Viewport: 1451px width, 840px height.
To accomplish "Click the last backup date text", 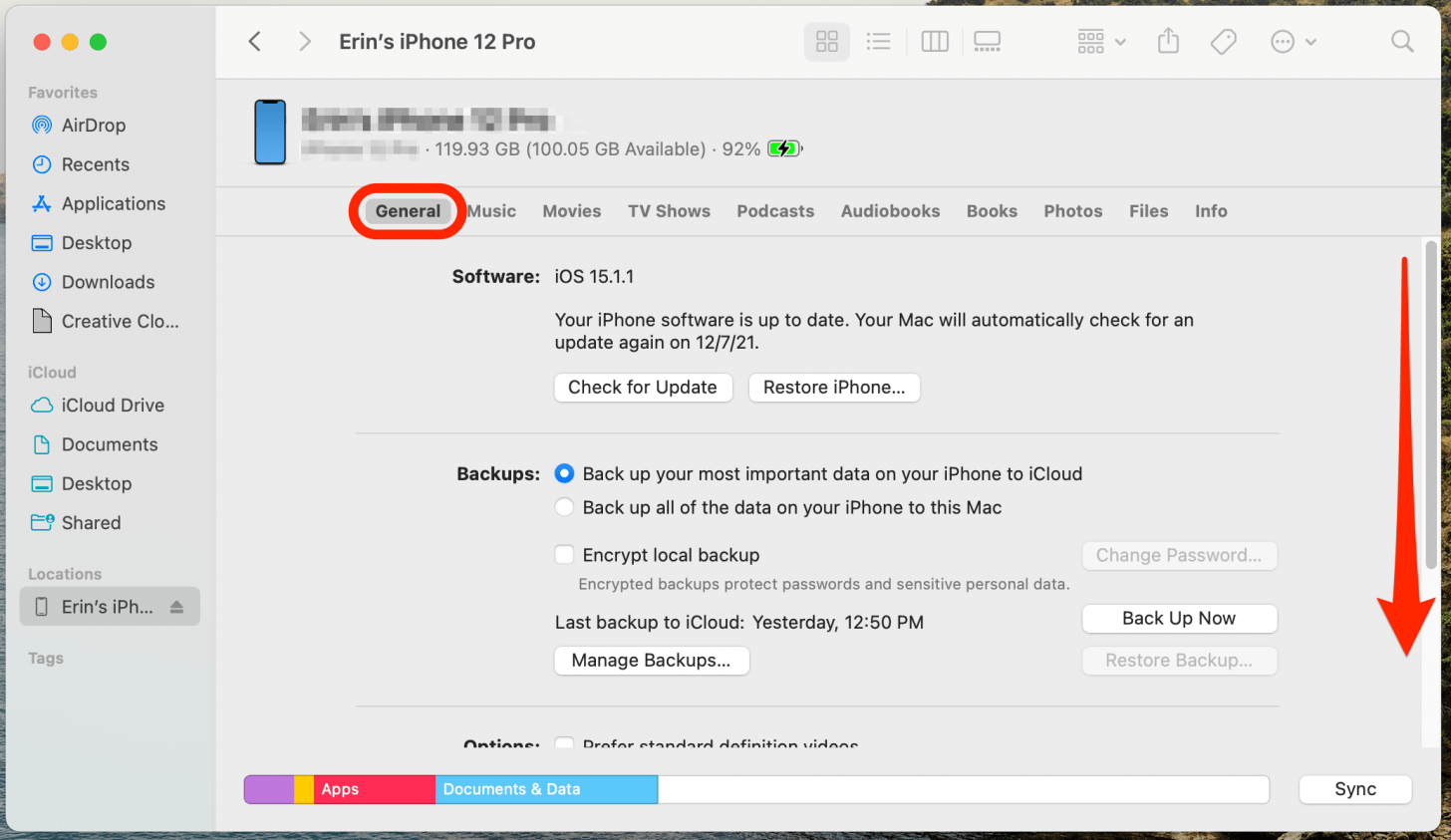I will click(x=838, y=622).
